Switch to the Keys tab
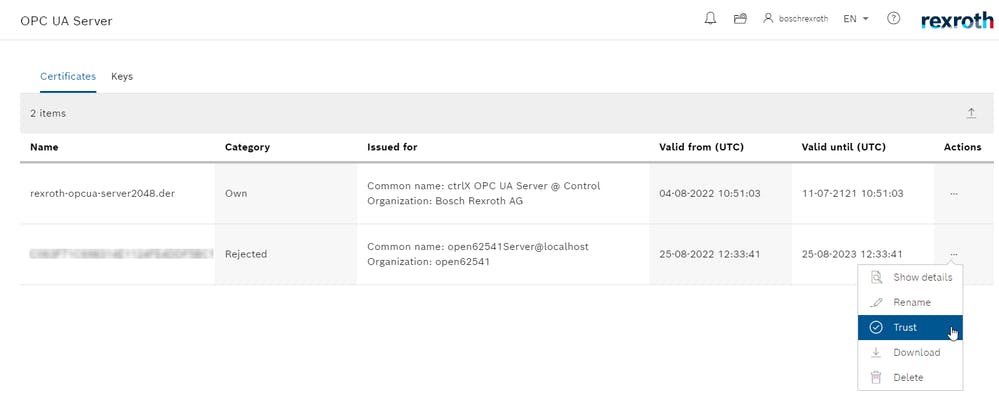This screenshot has height=396, width=999. [122, 76]
